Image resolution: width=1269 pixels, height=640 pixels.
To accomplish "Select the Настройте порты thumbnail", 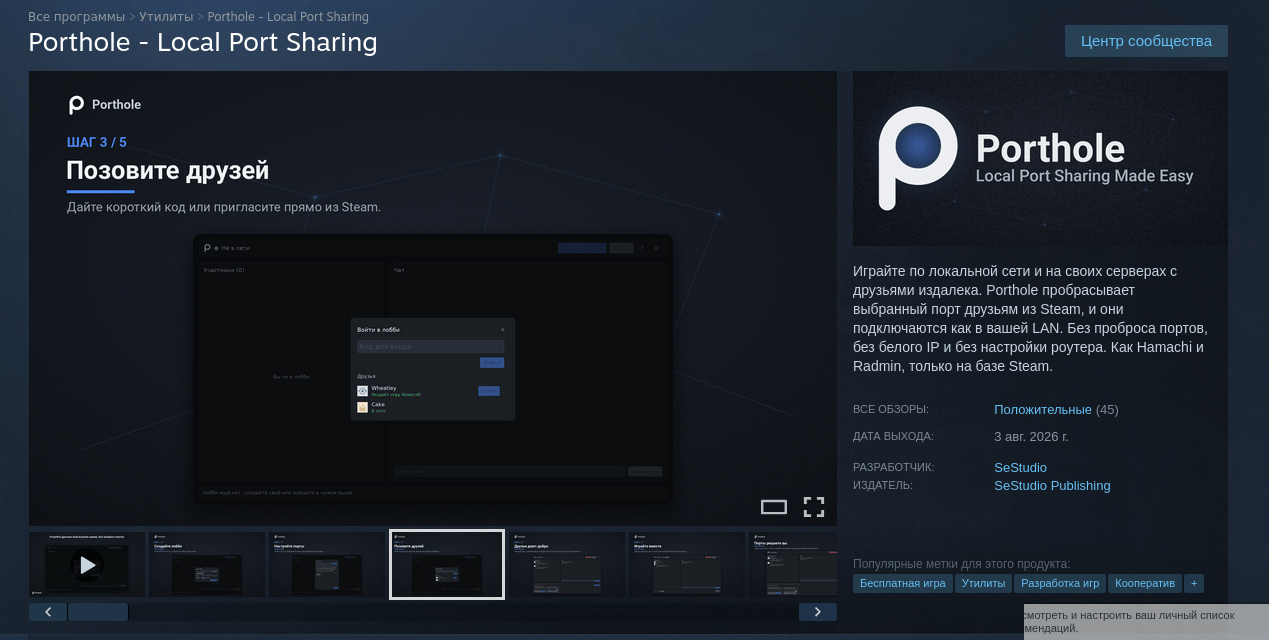I will coord(327,565).
